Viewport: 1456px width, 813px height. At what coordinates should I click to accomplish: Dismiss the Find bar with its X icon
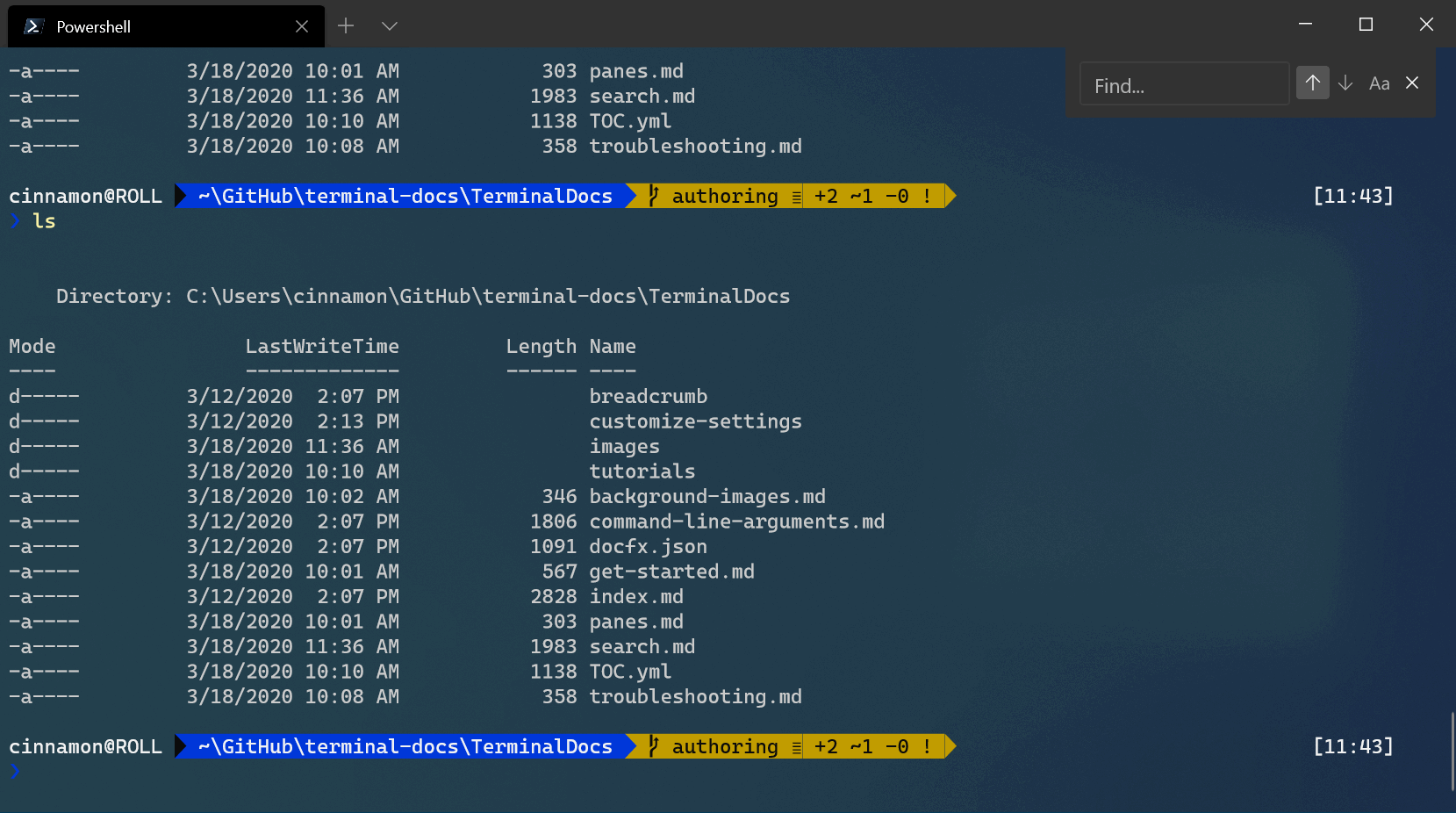pyautogui.click(x=1412, y=83)
